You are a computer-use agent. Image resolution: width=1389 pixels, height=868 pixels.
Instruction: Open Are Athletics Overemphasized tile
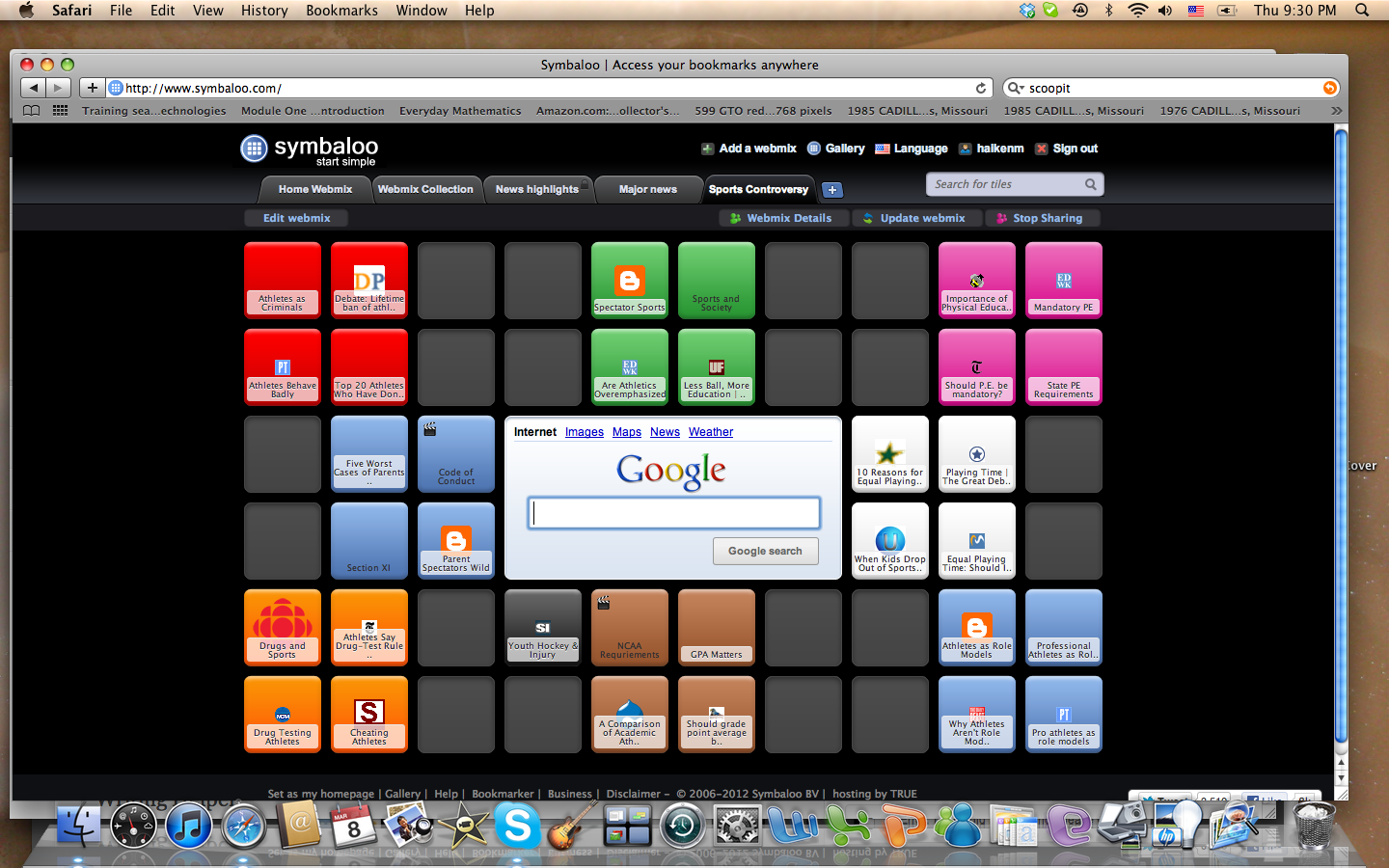(630, 367)
